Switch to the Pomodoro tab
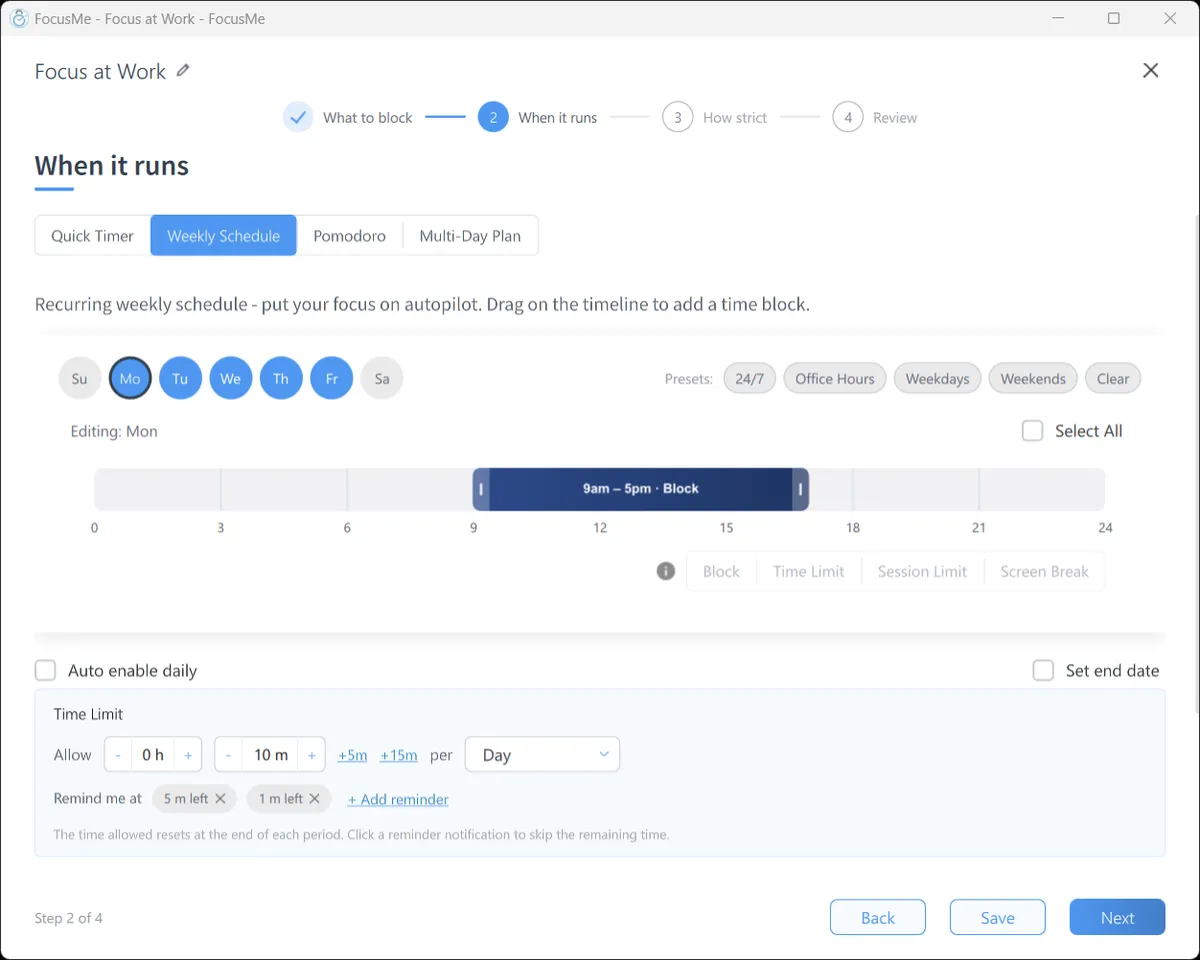Image resolution: width=1200 pixels, height=960 pixels. pos(349,236)
